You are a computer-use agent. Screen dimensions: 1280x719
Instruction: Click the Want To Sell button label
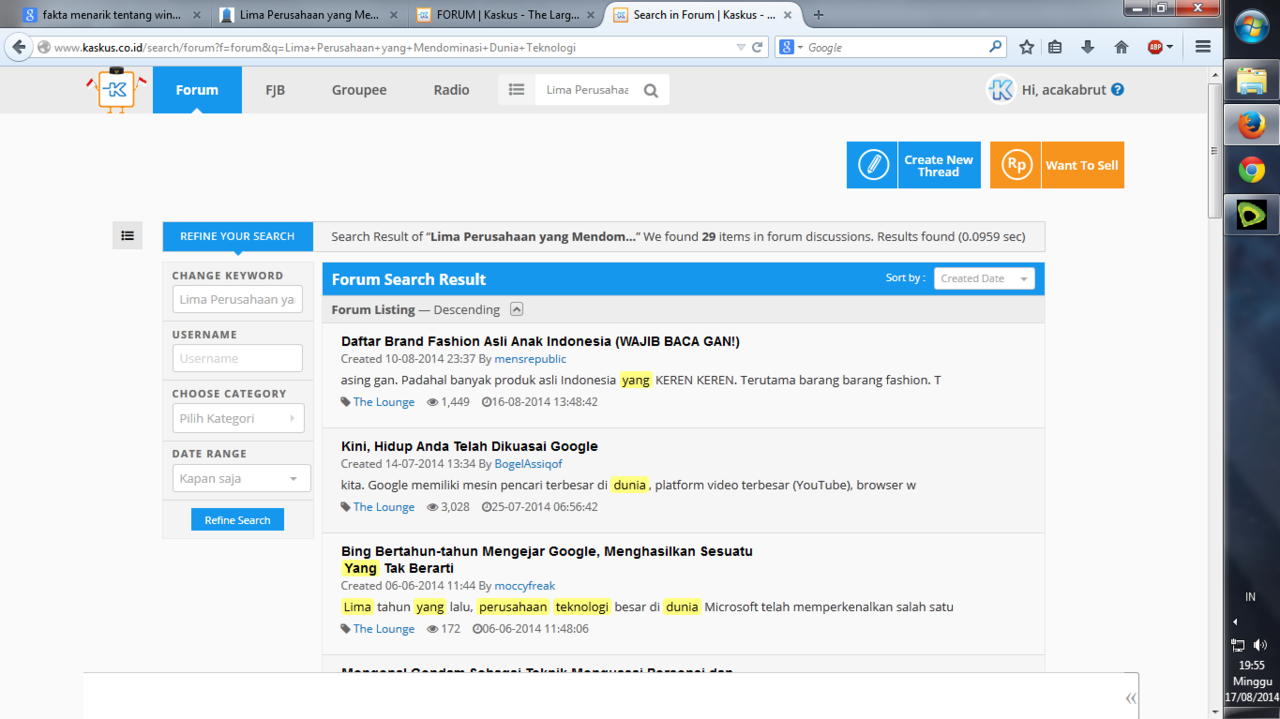pyautogui.click(x=1082, y=165)
